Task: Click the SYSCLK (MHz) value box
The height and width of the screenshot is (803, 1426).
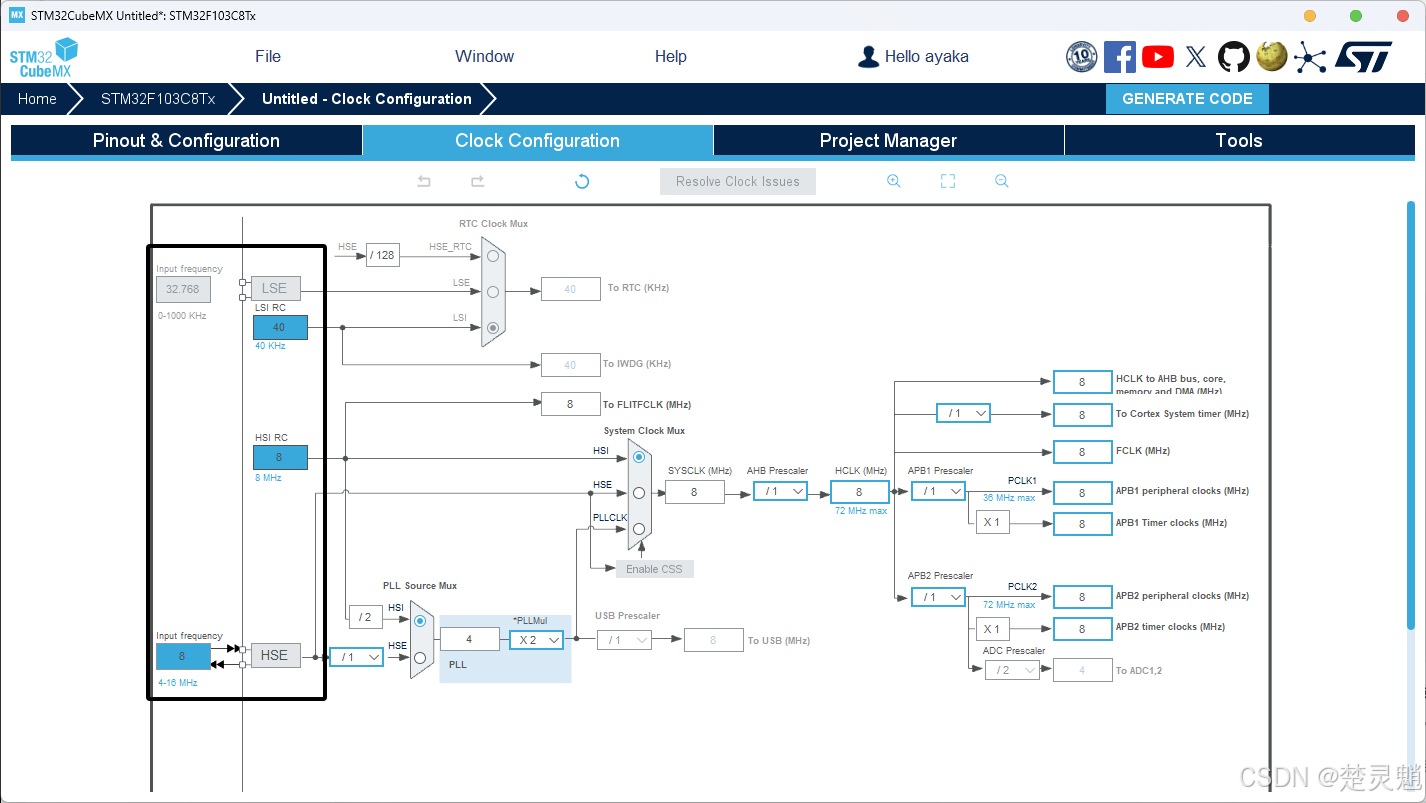Action: [x=694, y=491]
